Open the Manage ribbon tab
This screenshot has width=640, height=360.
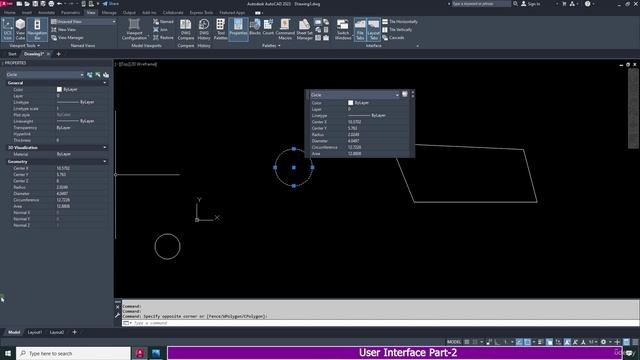(109, 13)
